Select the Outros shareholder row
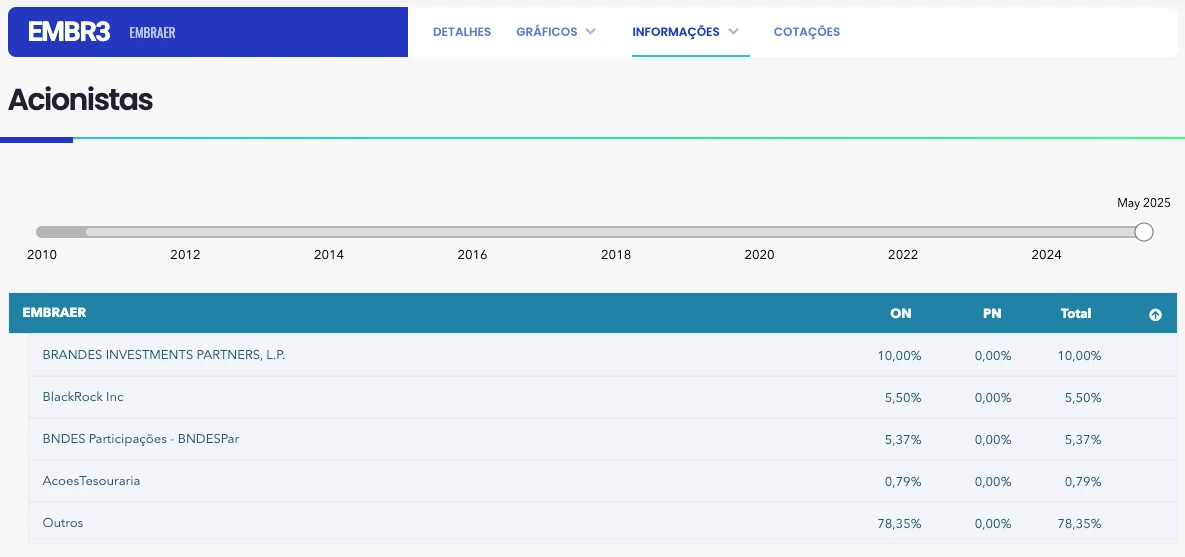Viewport: 1185px width, 557px height. point(602,523)
